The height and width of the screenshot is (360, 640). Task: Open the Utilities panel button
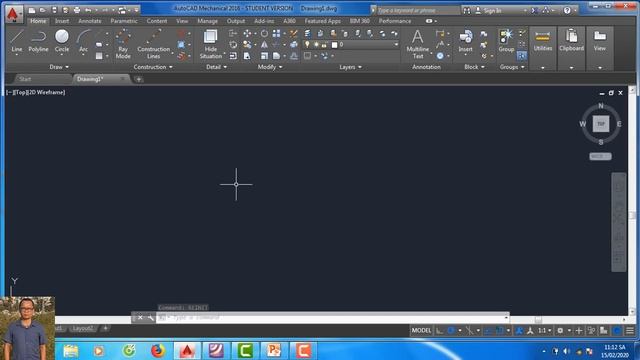pos(543,49)
